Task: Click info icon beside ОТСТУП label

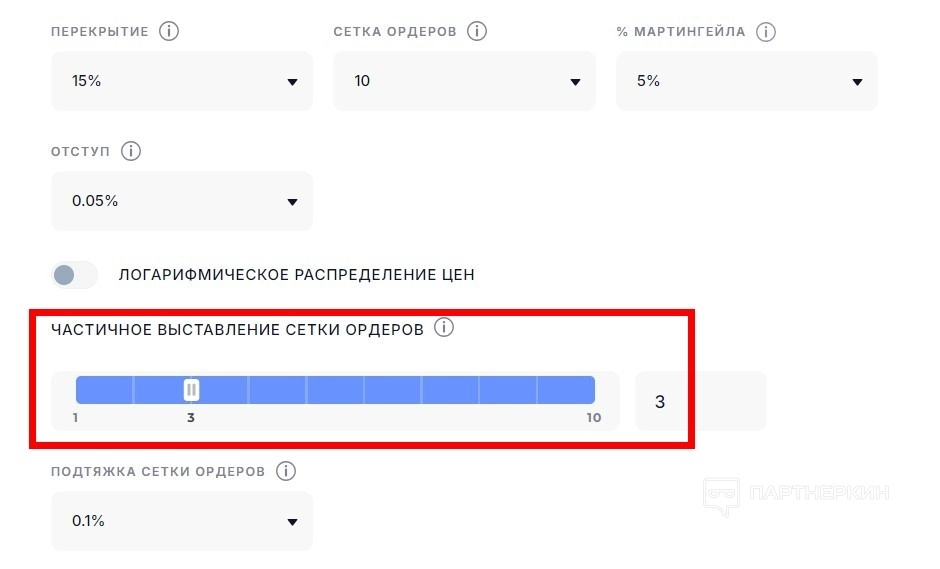Action: (130, 151)
